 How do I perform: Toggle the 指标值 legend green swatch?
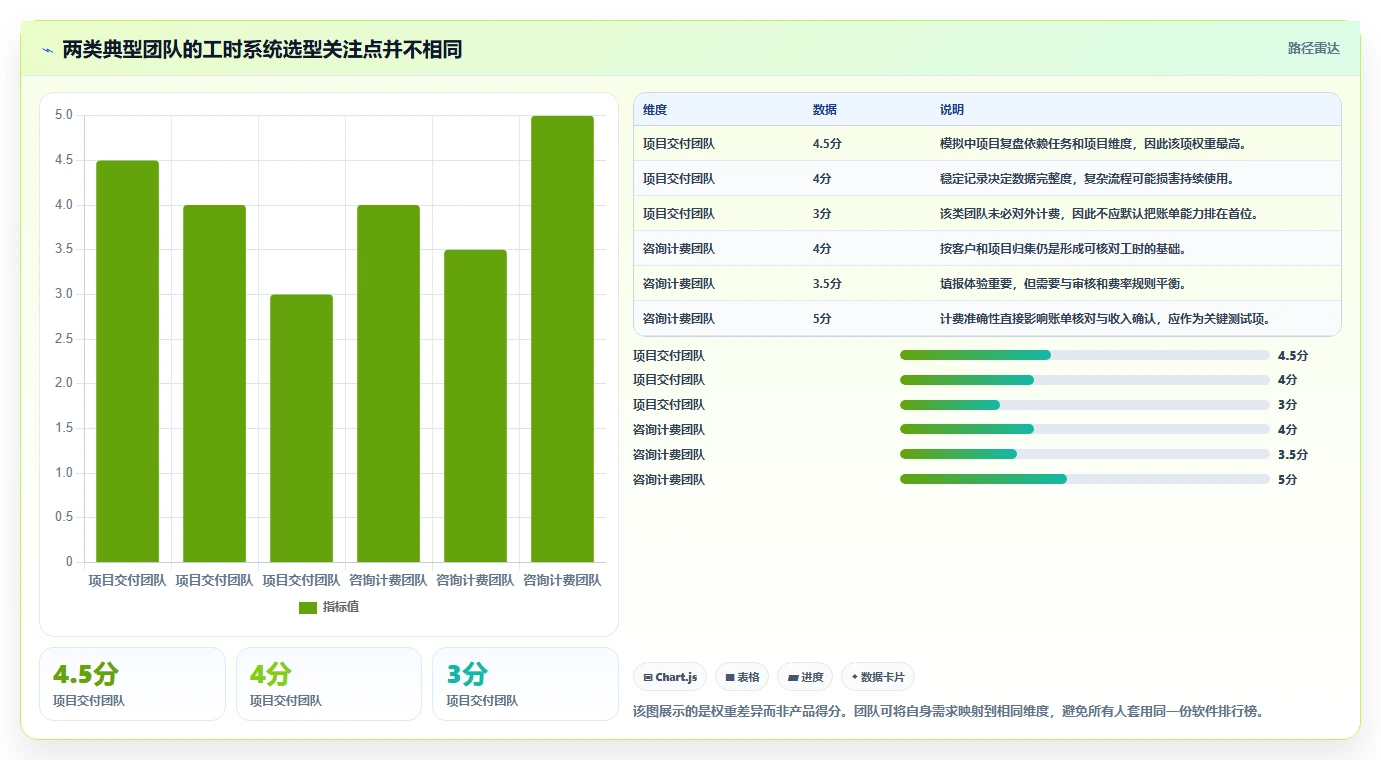tap(308, 607)
